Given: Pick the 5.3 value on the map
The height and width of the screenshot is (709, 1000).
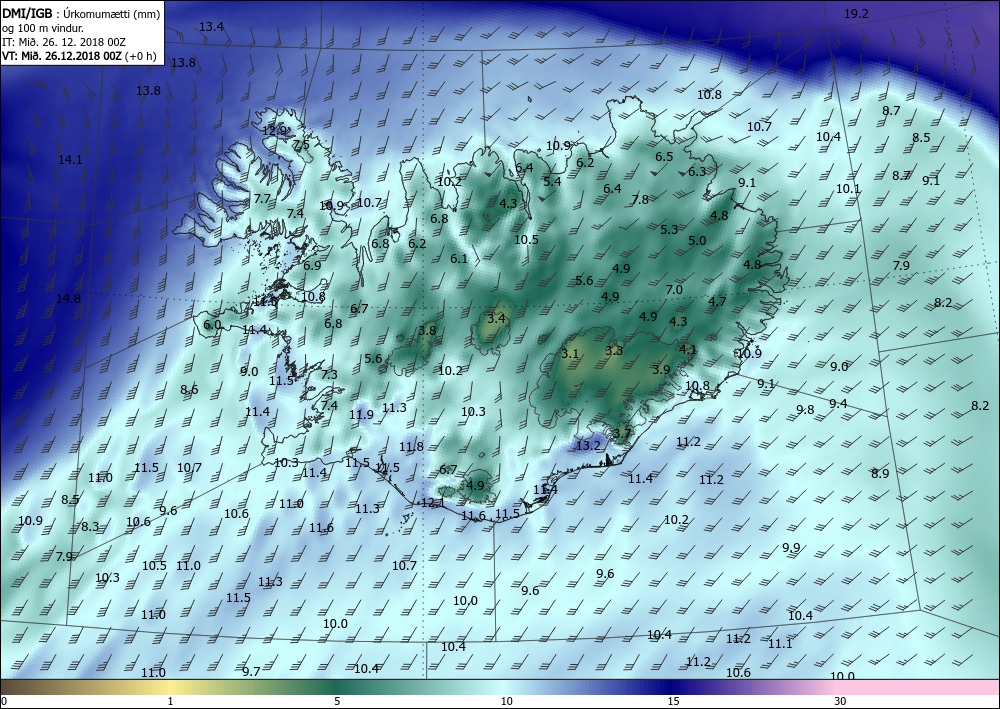Looking at the screenshot, I should pos(669,230).
